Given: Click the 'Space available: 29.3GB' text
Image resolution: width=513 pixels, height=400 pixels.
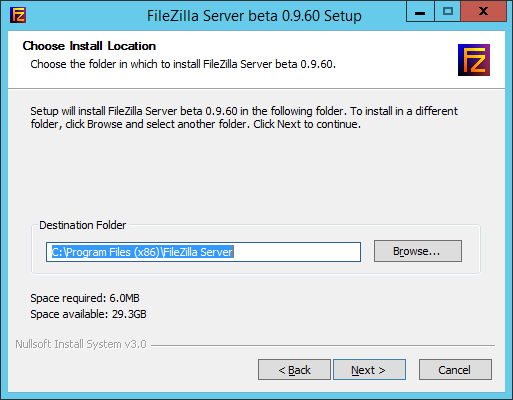Looking at the screenshot, I should tap(88, 314).
